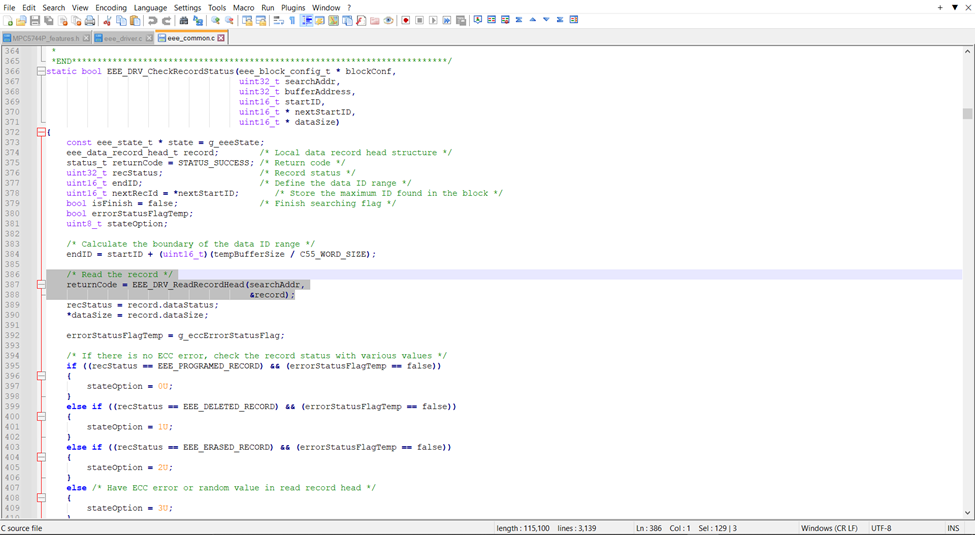Viewport: 975px width, 535px height.
Task: Click the Playback macro icon
Action: pyautogui.click(x=433, y=21)
